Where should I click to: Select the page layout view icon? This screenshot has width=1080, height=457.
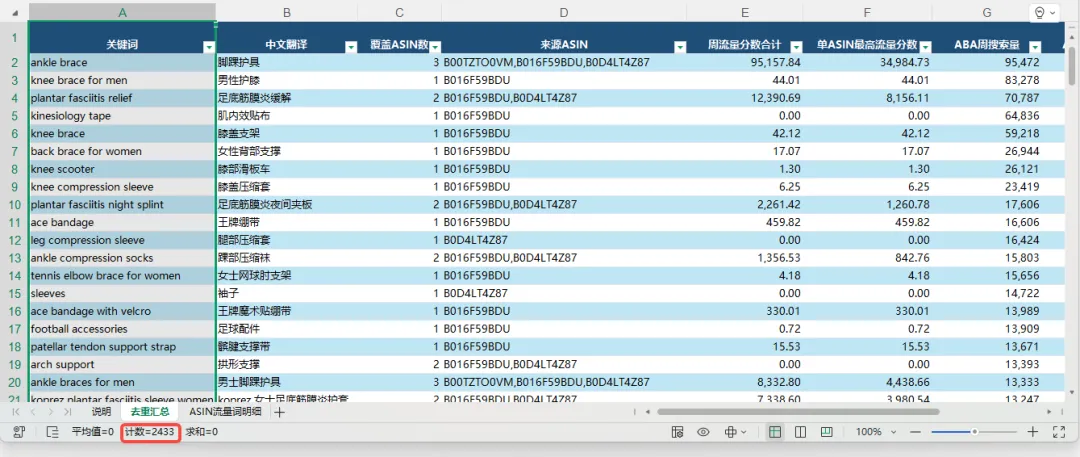pos(800,432)
